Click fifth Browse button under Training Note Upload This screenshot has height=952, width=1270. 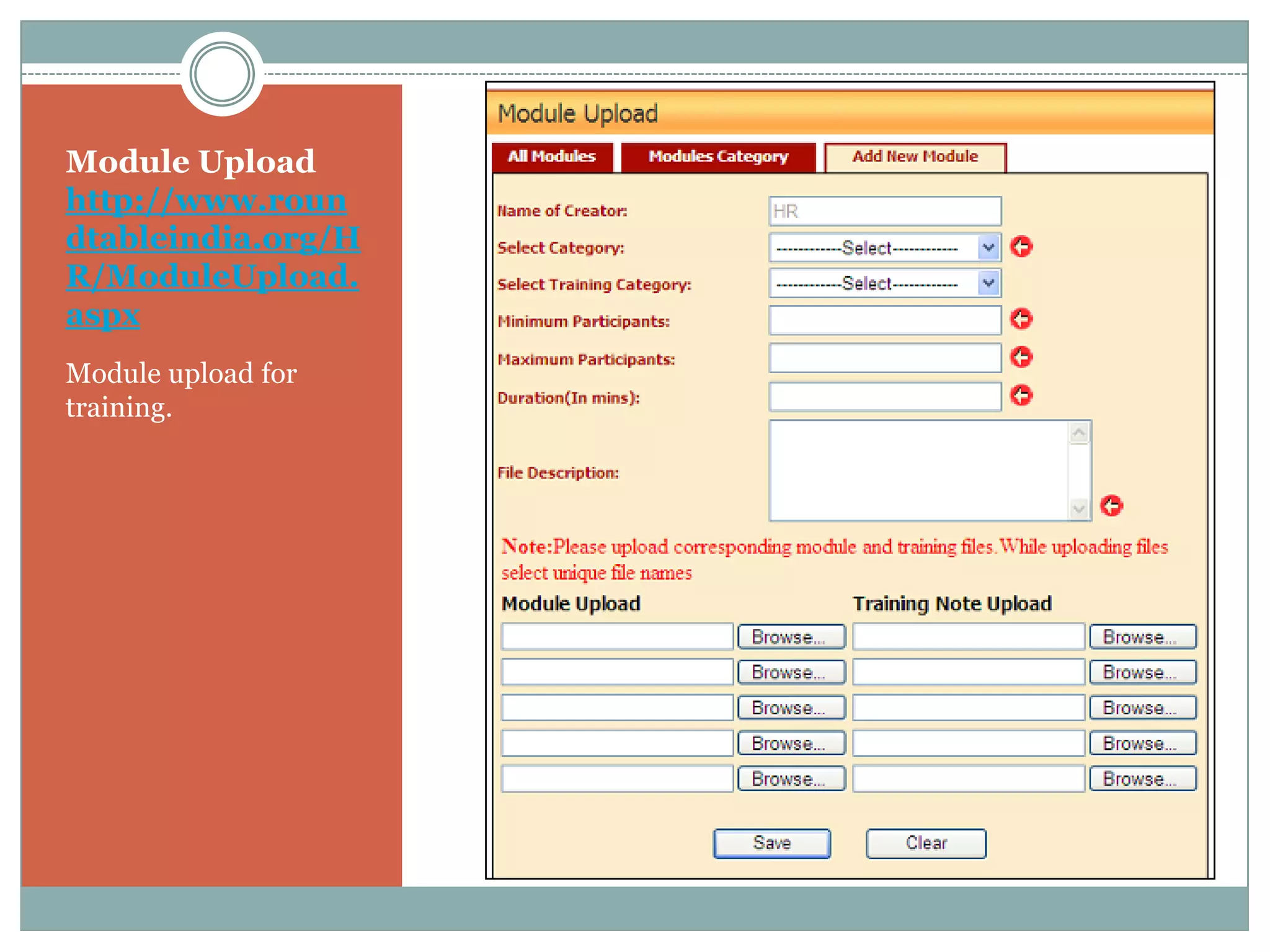[1143, 778]
